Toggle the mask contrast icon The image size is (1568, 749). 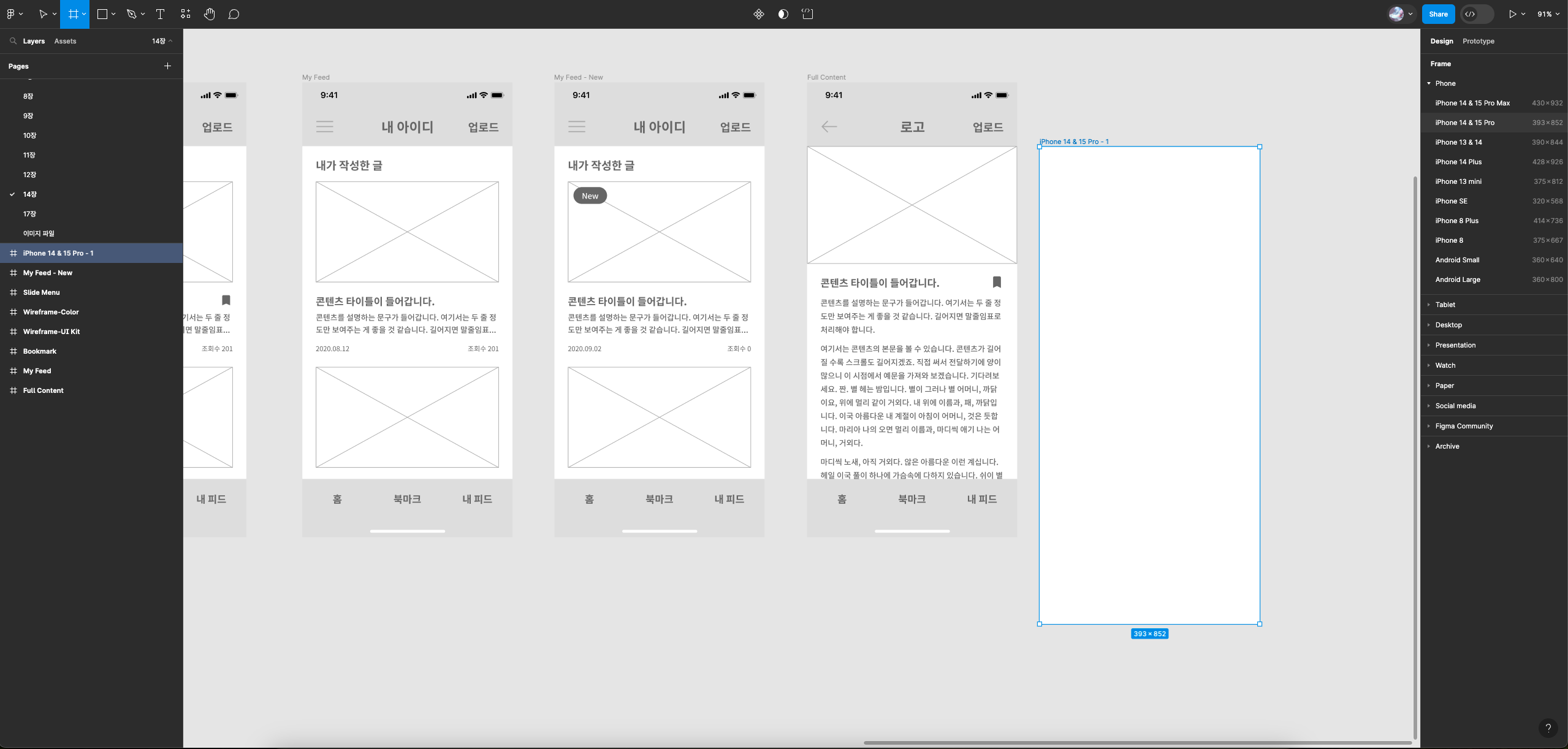783,14
